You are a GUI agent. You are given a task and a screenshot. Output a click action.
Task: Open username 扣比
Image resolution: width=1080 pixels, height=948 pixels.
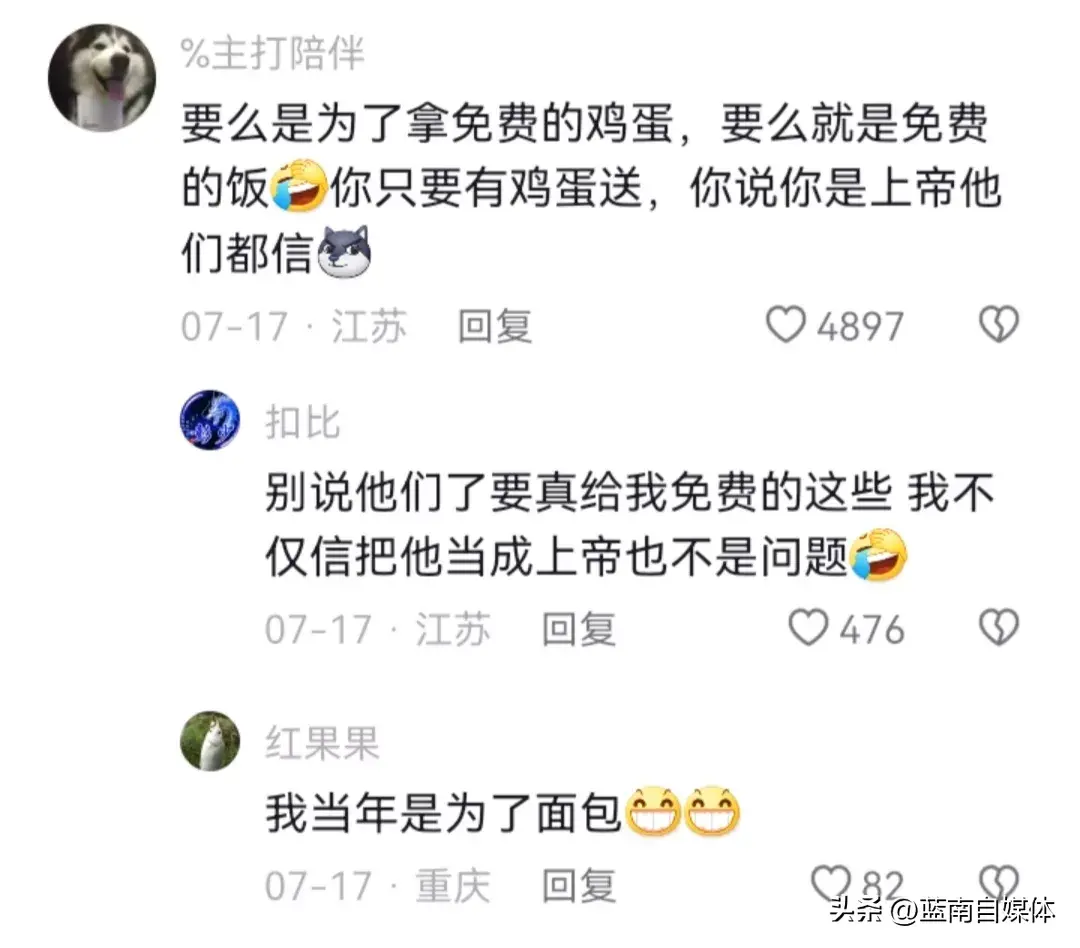pos(303,422)
